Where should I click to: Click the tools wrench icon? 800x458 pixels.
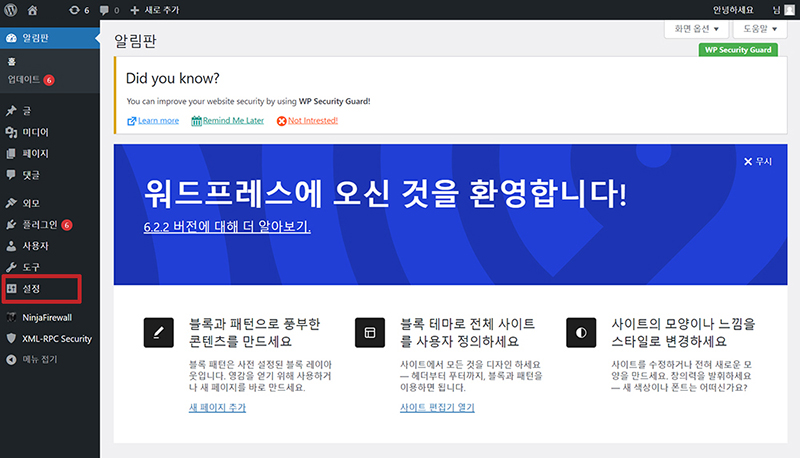coord(11,267)
